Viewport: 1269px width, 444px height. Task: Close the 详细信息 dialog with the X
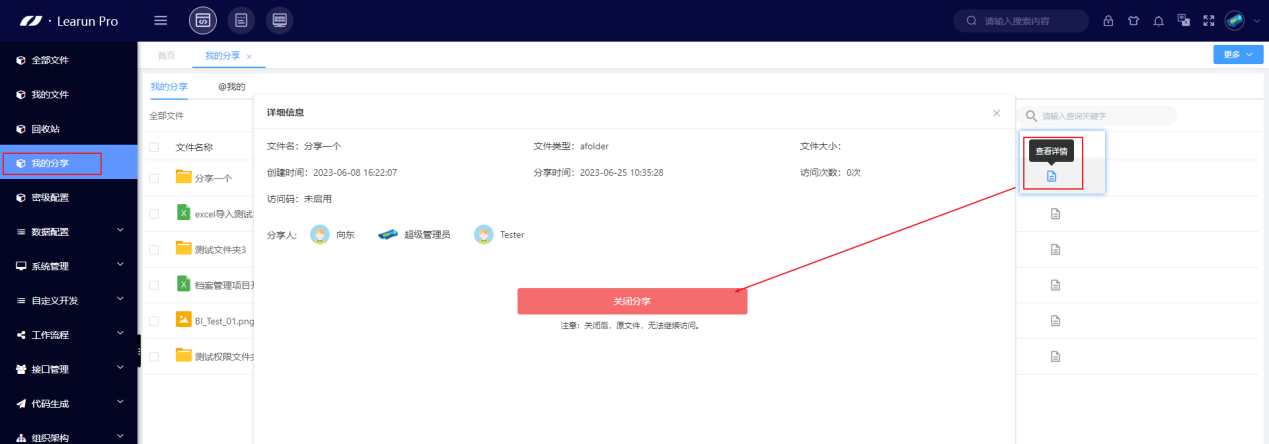996,113
